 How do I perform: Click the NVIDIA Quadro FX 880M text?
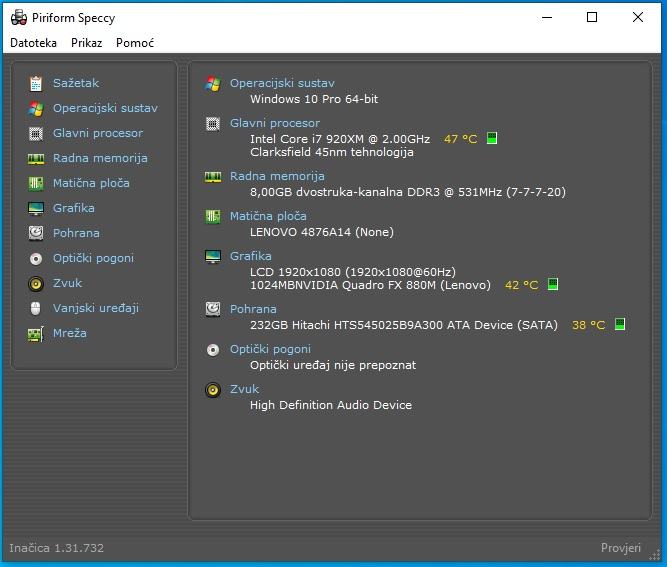point(370,285)
